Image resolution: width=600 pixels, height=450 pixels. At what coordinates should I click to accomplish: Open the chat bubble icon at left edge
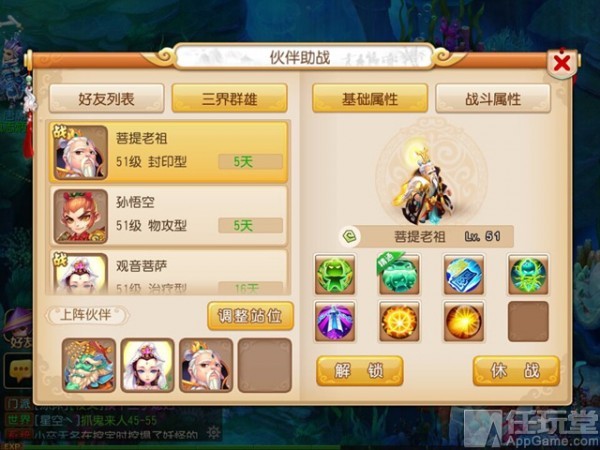point(19,370)
